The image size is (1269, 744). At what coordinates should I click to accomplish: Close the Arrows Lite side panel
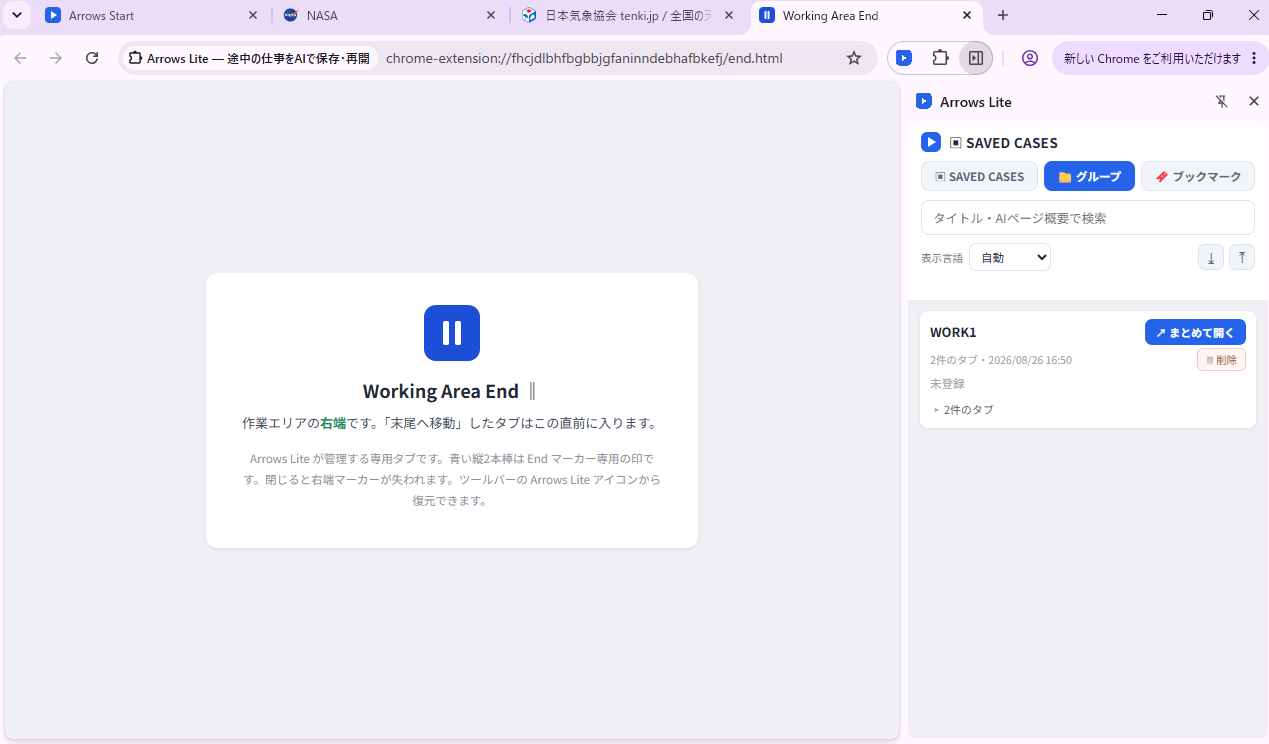click(1254, 101)
